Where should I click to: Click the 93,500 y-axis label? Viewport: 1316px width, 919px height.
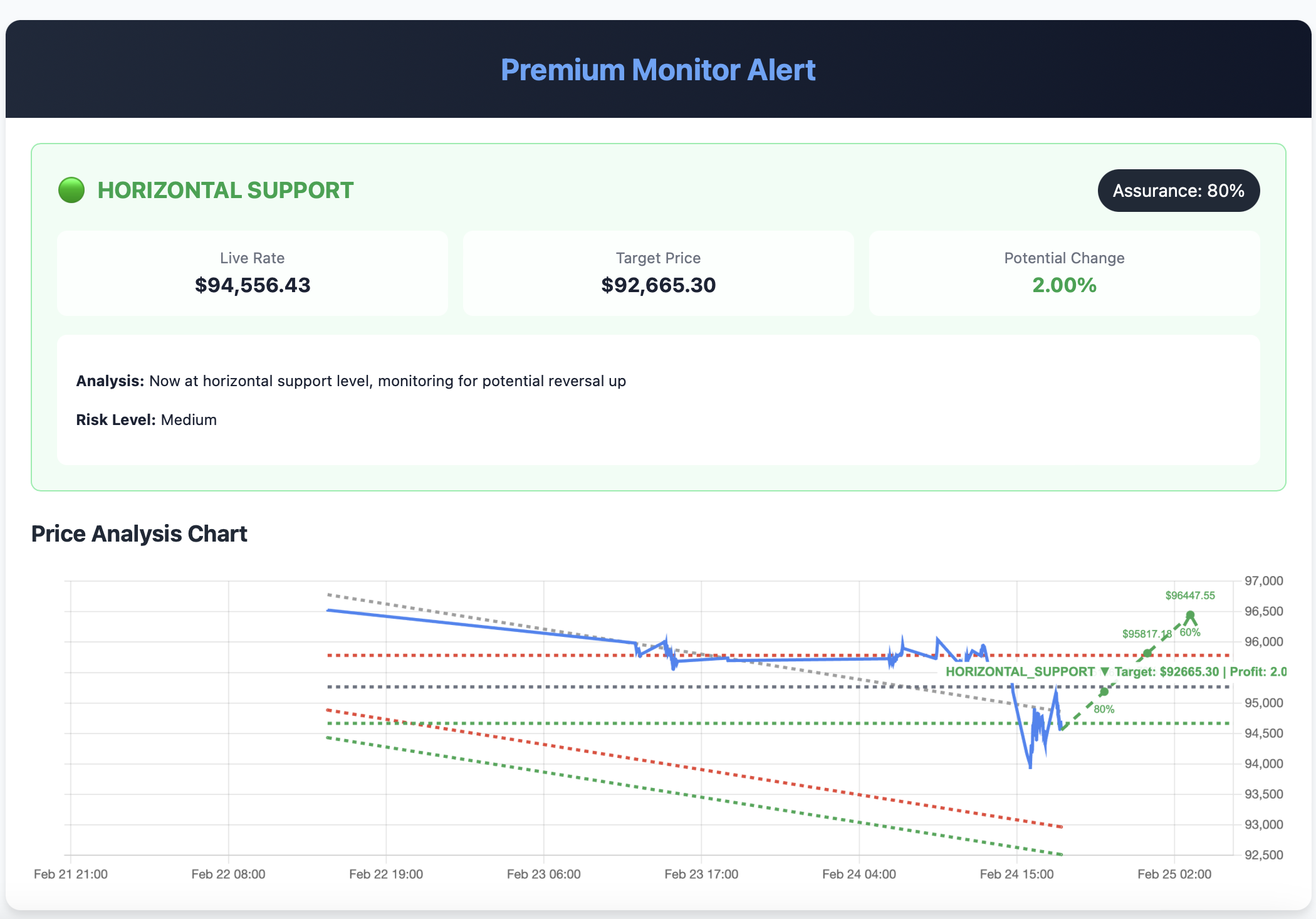coord(1263,794)
